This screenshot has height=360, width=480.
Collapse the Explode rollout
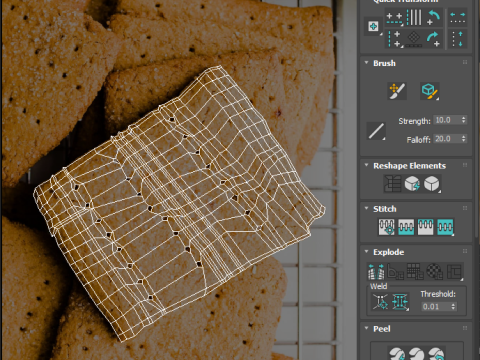click(x=366, y=251)
